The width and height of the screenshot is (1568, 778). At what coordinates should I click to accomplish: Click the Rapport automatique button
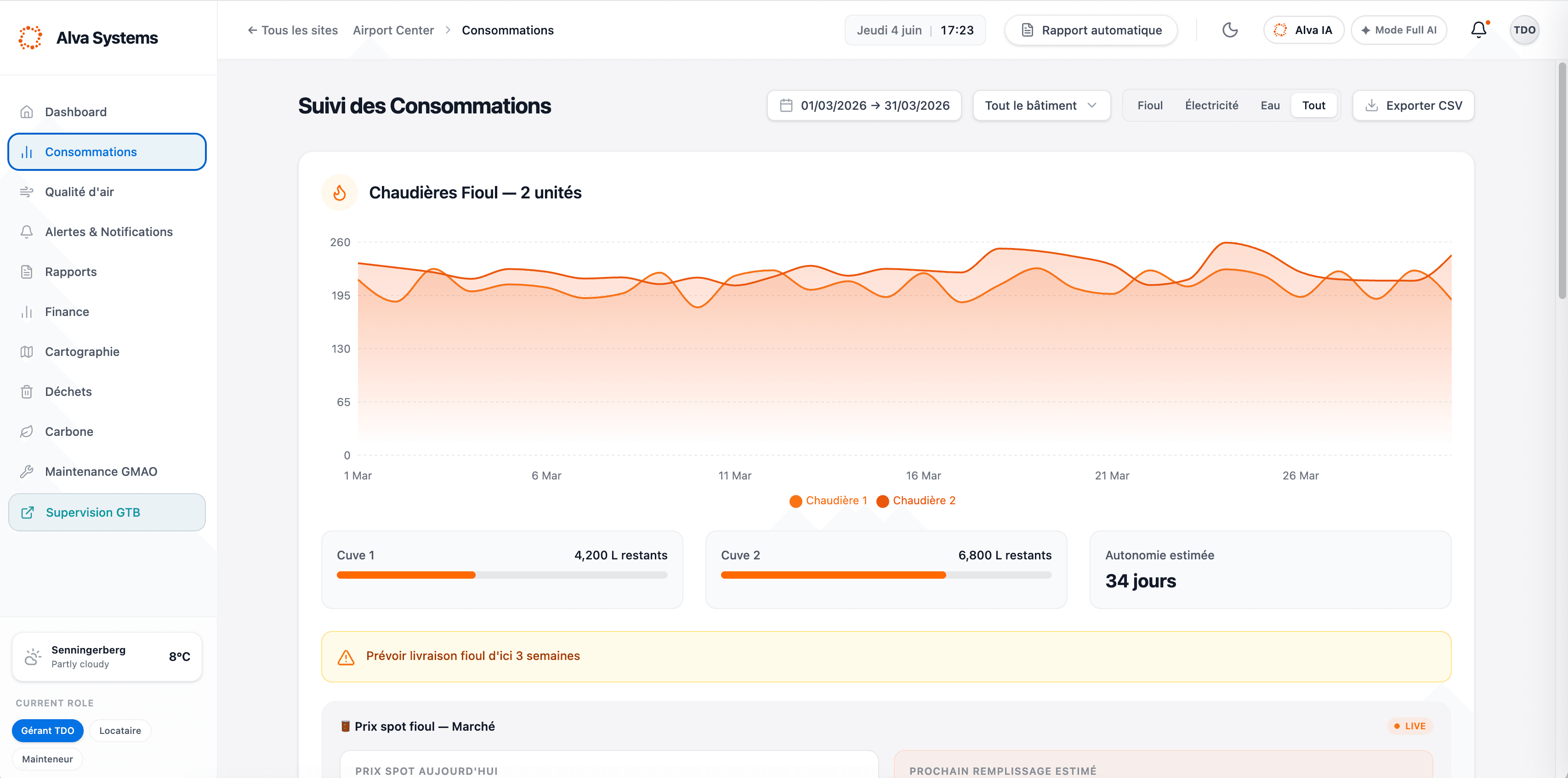point(1091,30)
